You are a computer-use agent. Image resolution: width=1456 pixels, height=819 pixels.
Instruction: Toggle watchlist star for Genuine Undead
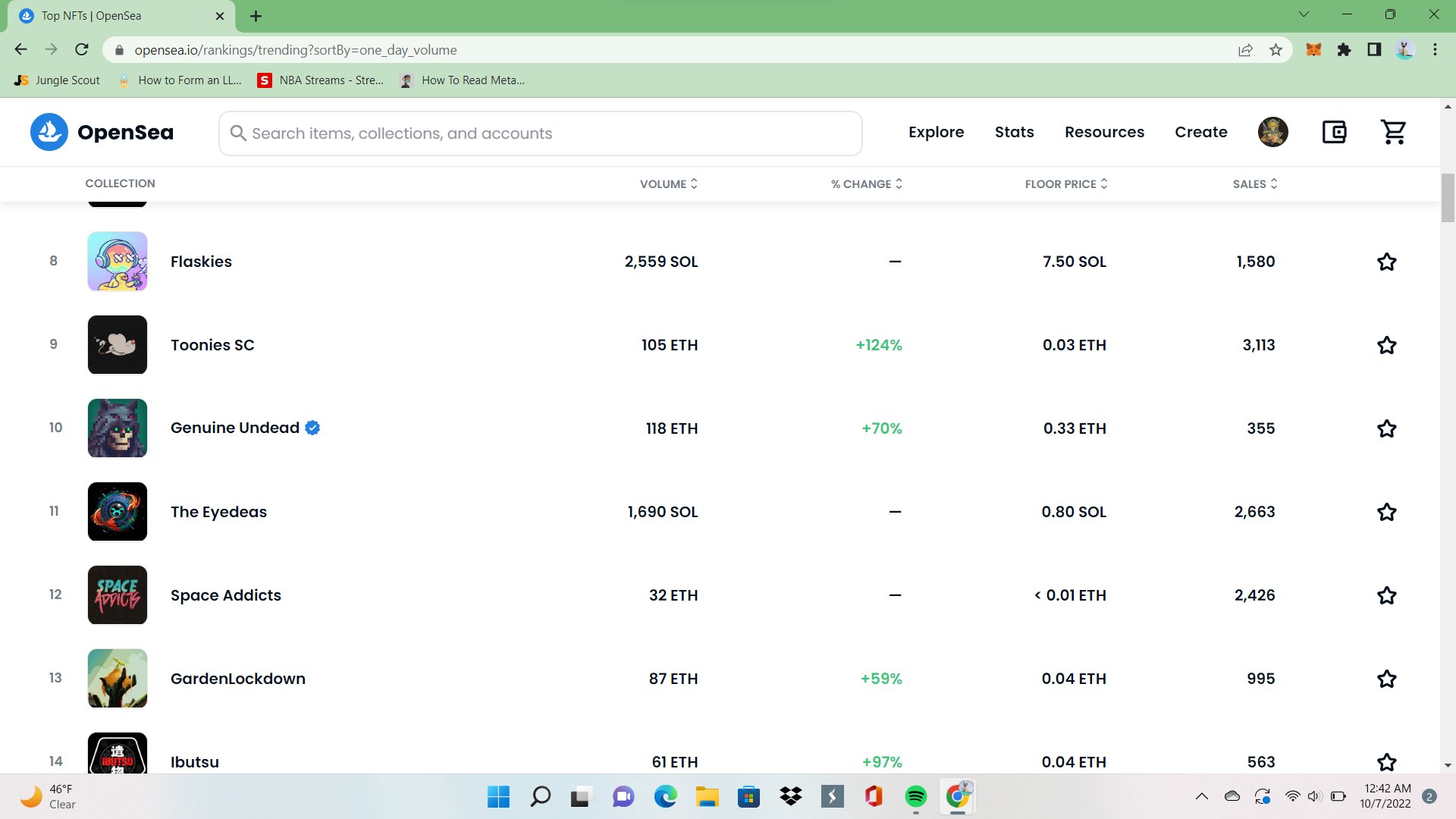[1386, 428]
